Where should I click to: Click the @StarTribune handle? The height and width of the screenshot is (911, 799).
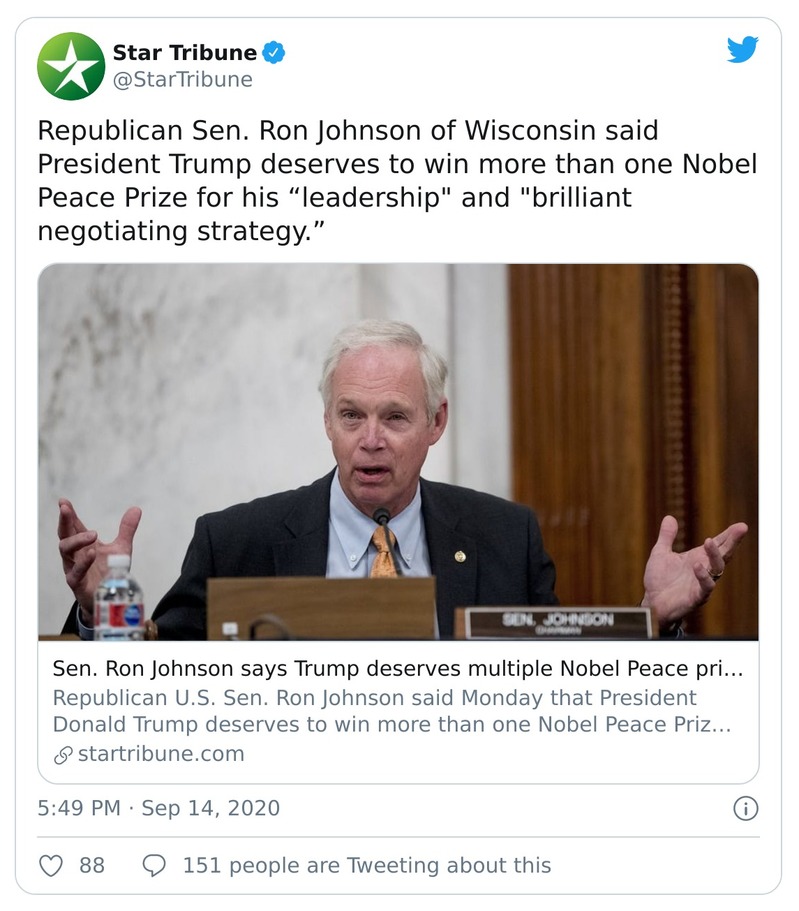pyautogui.click(x=182, y=79)
